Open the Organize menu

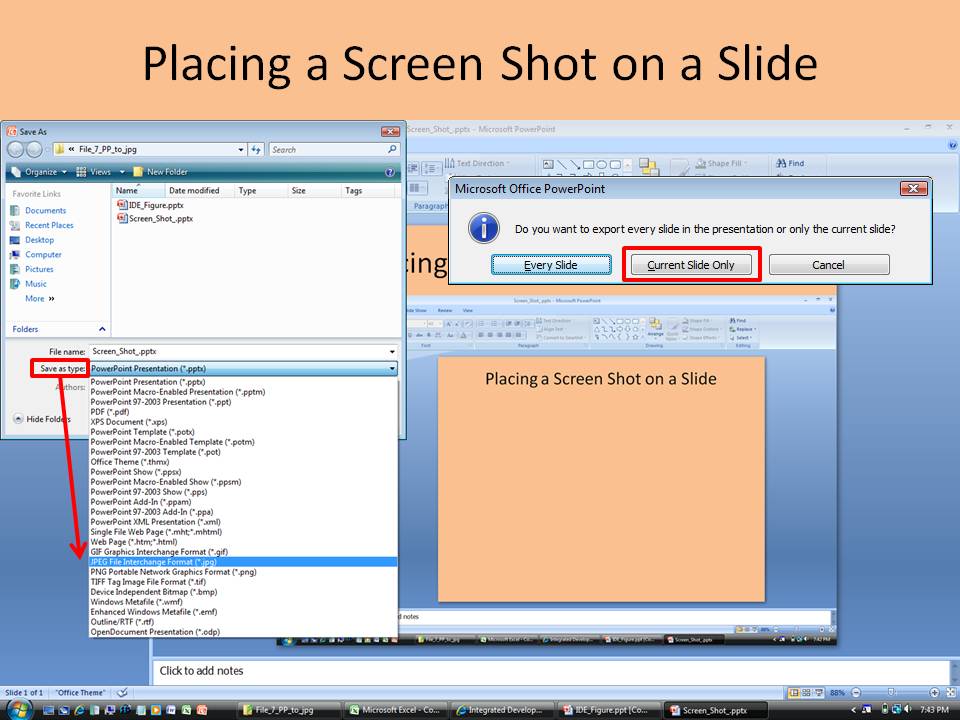40,172
